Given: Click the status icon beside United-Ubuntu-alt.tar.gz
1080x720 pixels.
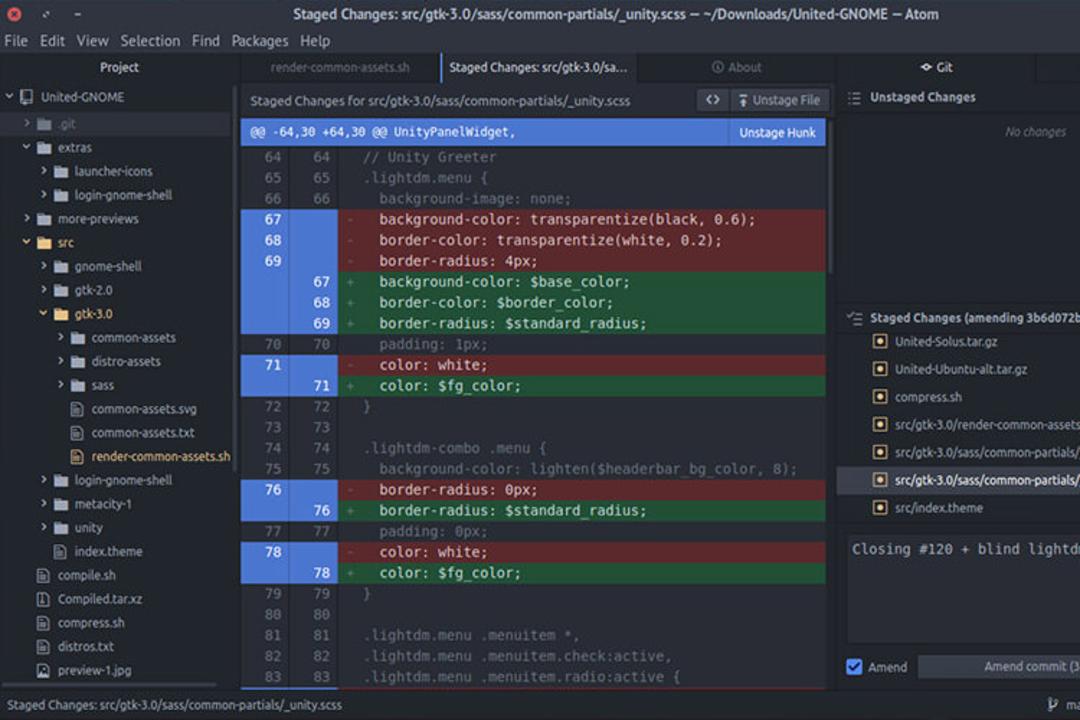Looking at the screenshot, I should coord(880,369).
